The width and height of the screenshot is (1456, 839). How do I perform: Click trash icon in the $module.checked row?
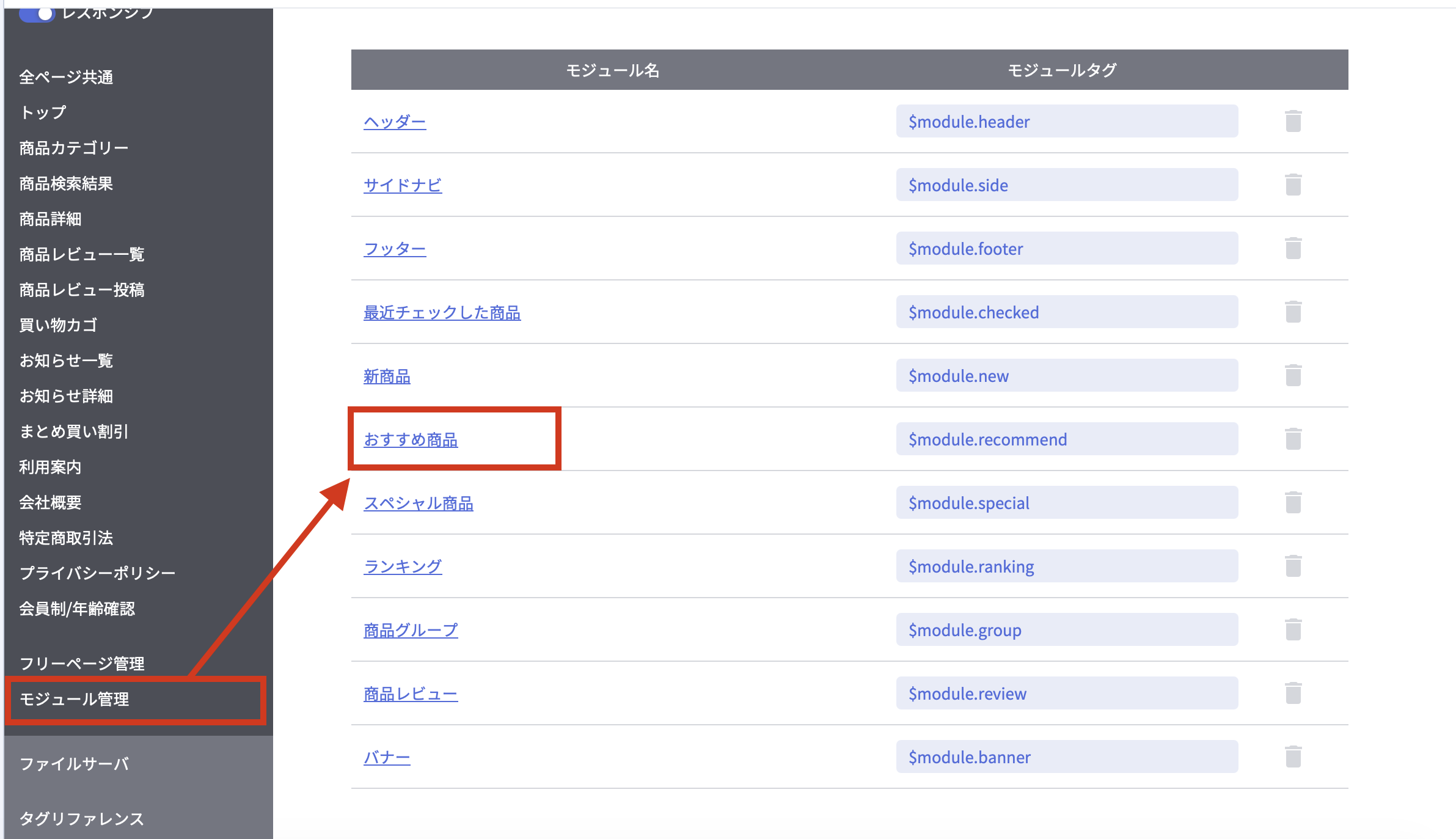tap(1293, 312)
